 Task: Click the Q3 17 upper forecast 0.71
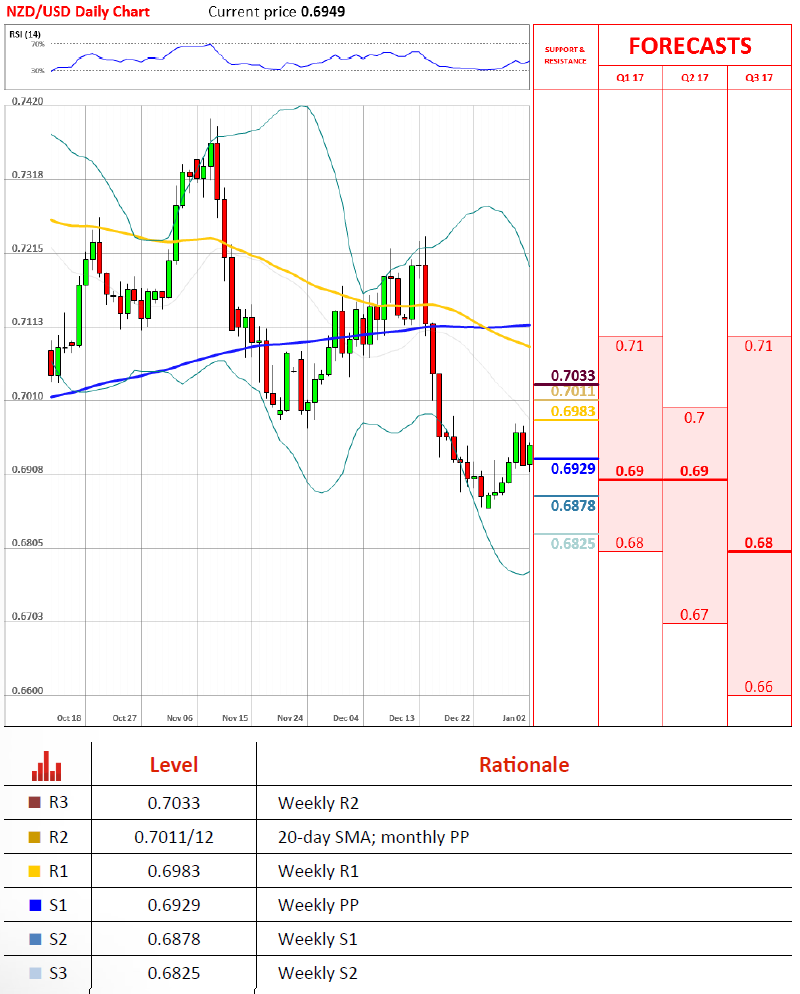pyautogui.click(x=759, y=345)
